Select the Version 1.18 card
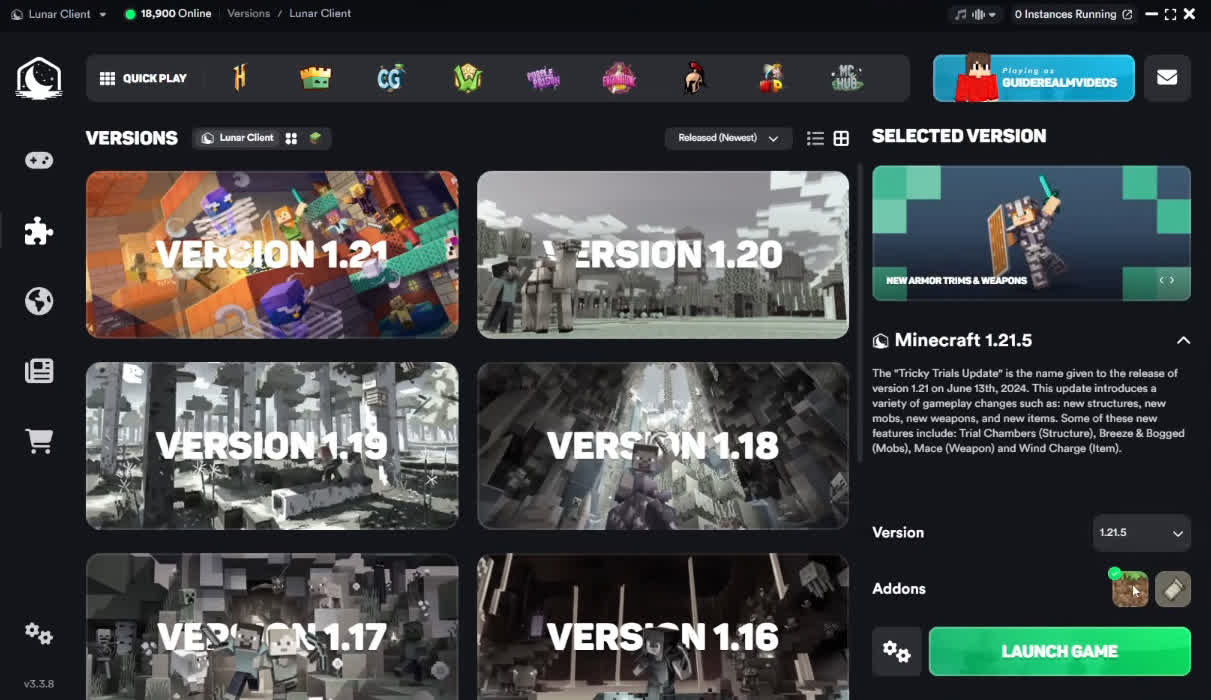This screenshot has width=1211, height=700. point(663,446)
